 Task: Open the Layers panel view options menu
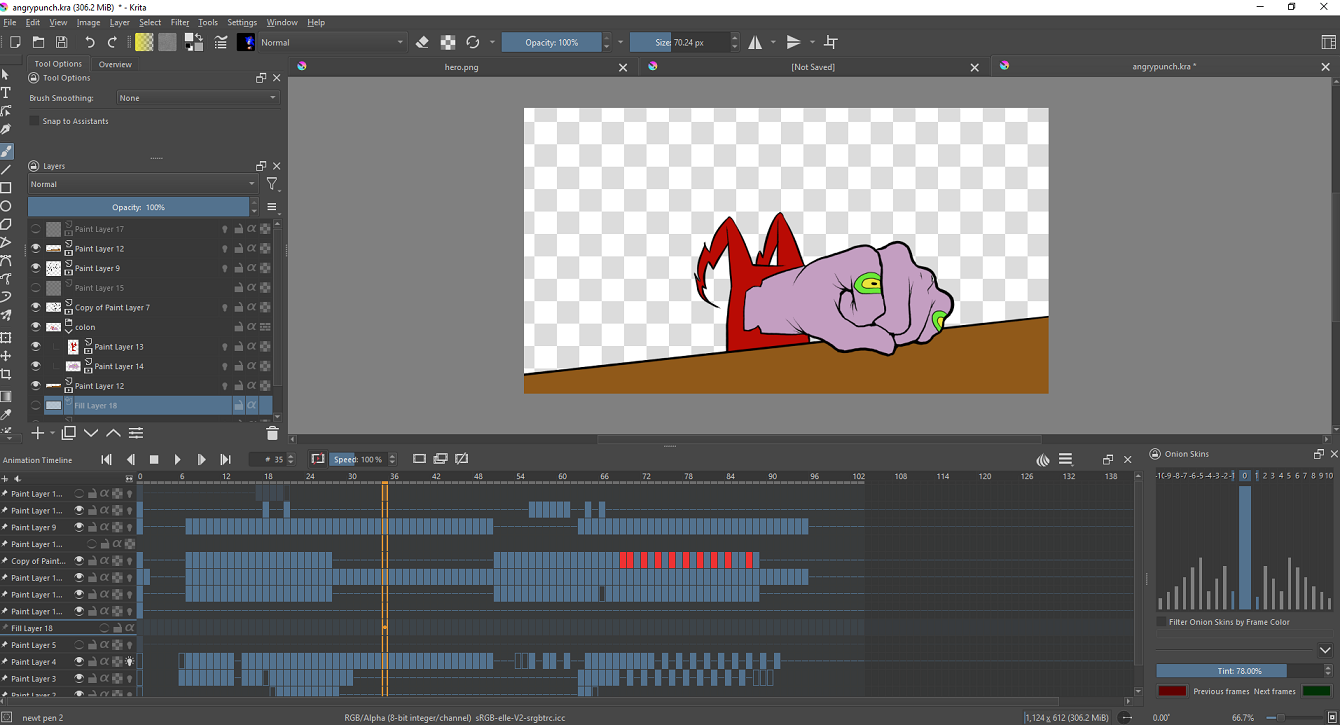point(272,207)
